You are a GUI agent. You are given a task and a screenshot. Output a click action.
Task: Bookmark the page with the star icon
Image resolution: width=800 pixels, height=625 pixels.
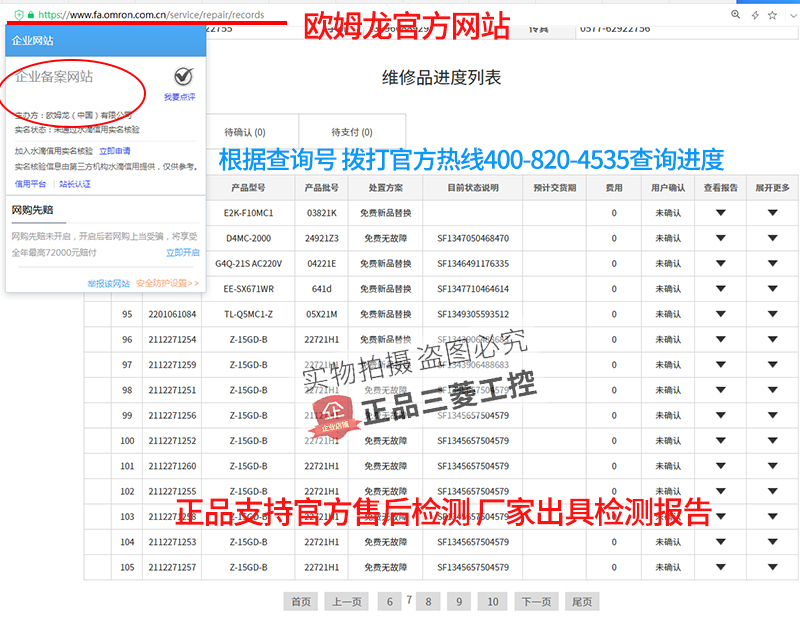point(772,15)
